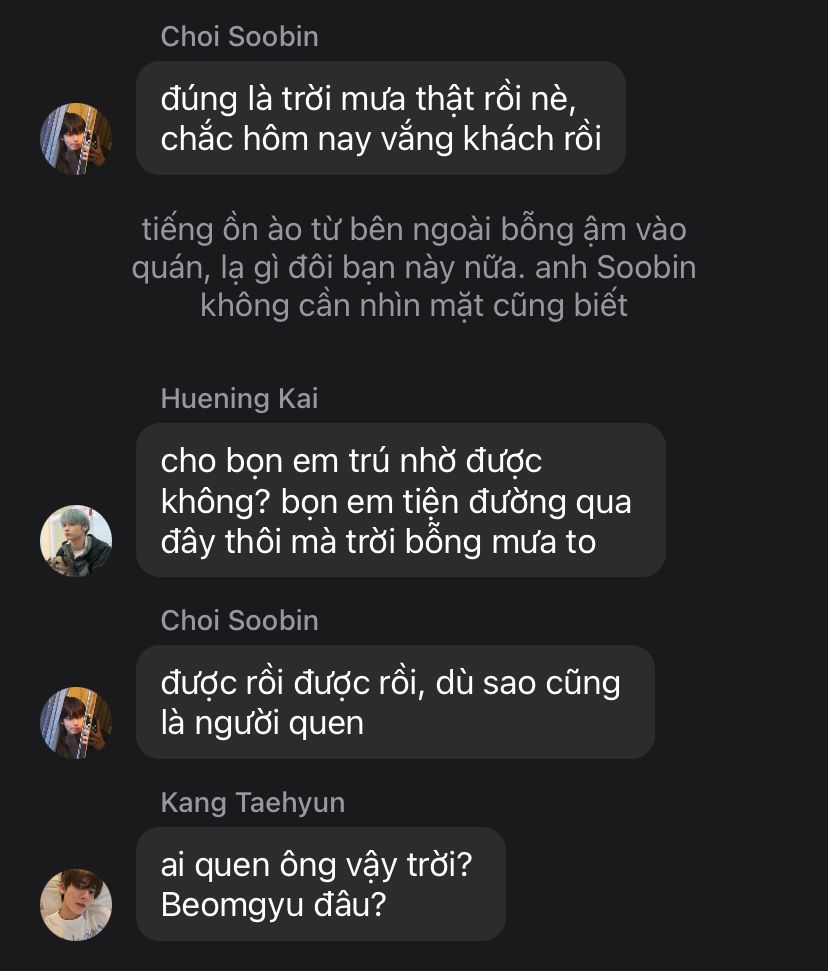Click the Huening Kai sender name

tap(239, 399)
